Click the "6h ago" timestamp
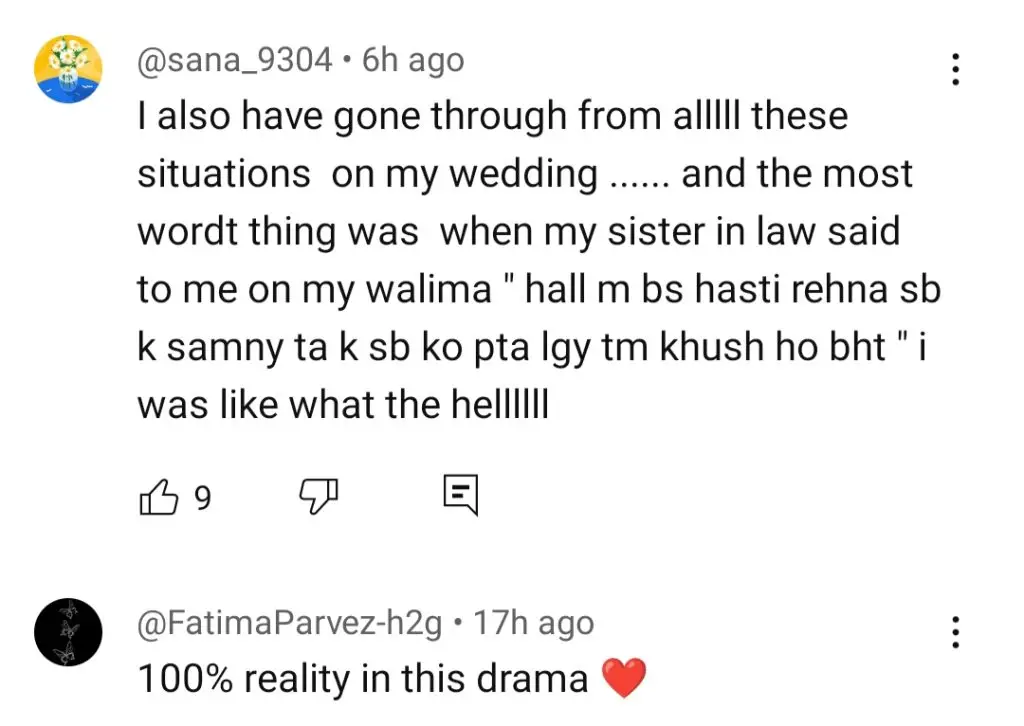The height and width of the screenshot is (726, 1024). coord(413,60)
